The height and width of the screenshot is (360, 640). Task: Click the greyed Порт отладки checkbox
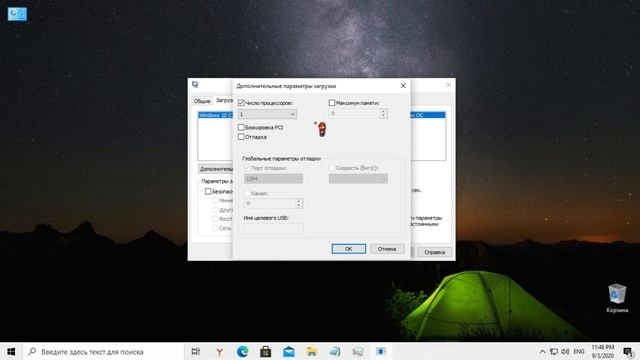click(x=247, y=168)
